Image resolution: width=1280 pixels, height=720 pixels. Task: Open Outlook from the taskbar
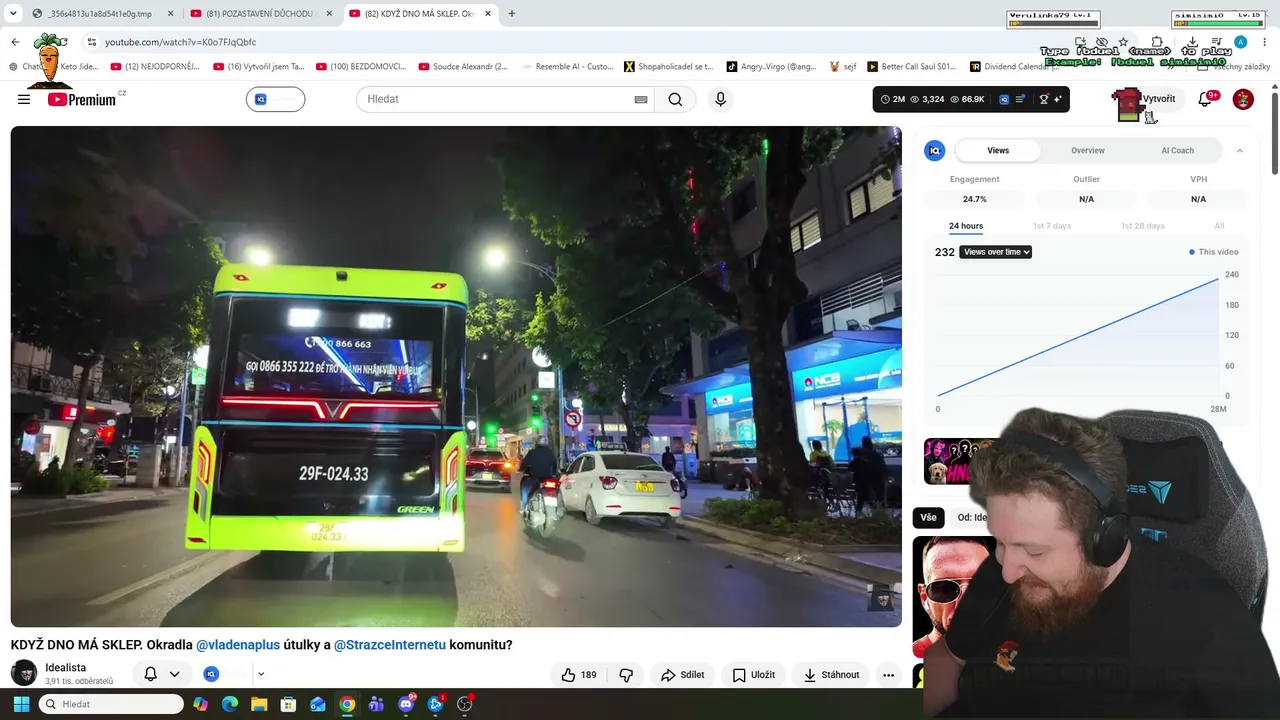(x=318, y=704)
